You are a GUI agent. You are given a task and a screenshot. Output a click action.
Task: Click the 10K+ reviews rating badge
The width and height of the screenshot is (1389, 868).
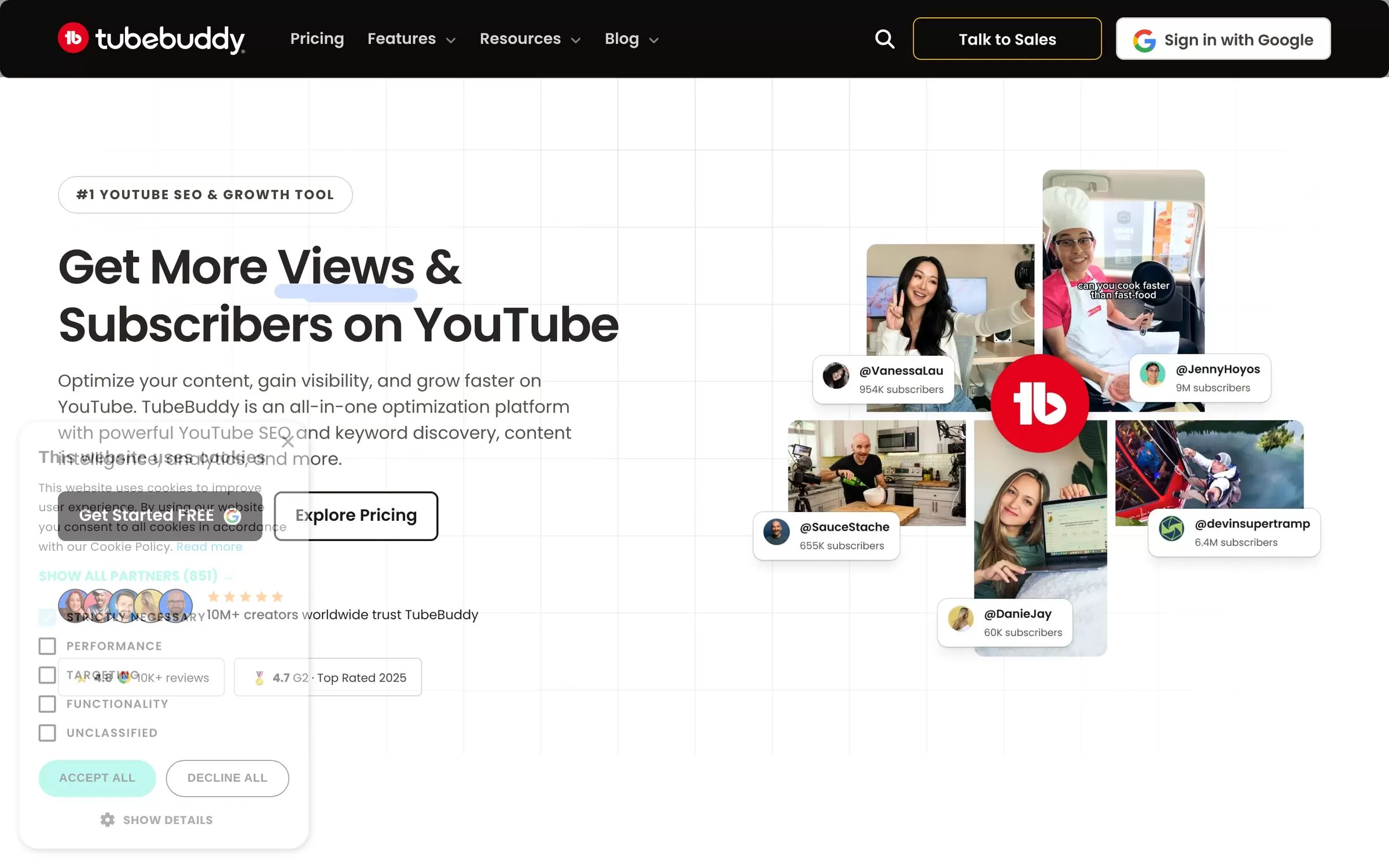pyautogui.click(x=141, y=677)
